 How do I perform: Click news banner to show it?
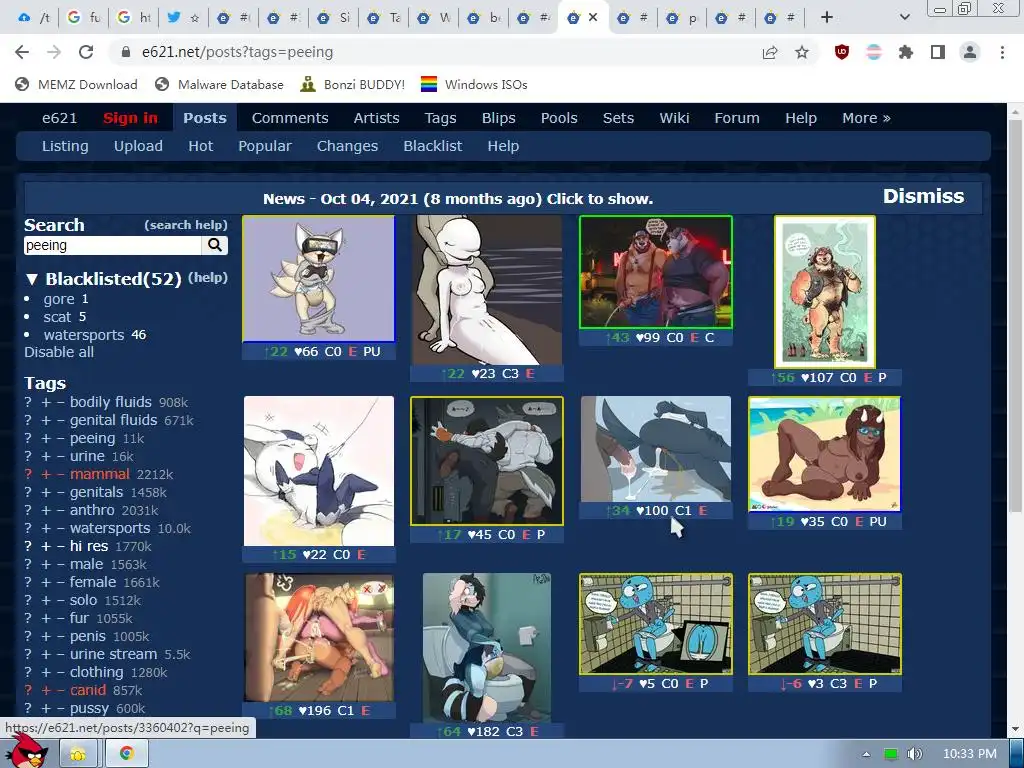pyautogui.click(x=458, y=199)
